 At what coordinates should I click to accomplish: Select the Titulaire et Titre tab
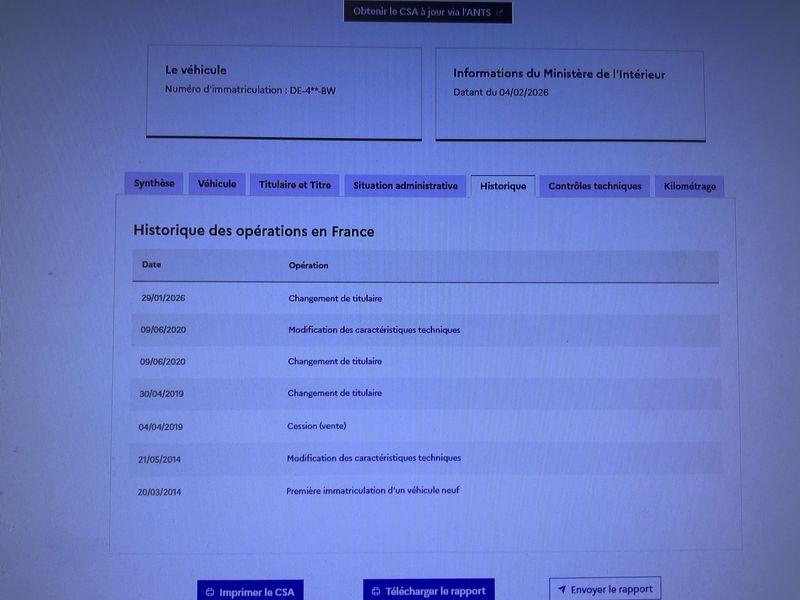[x=294, y=185]
